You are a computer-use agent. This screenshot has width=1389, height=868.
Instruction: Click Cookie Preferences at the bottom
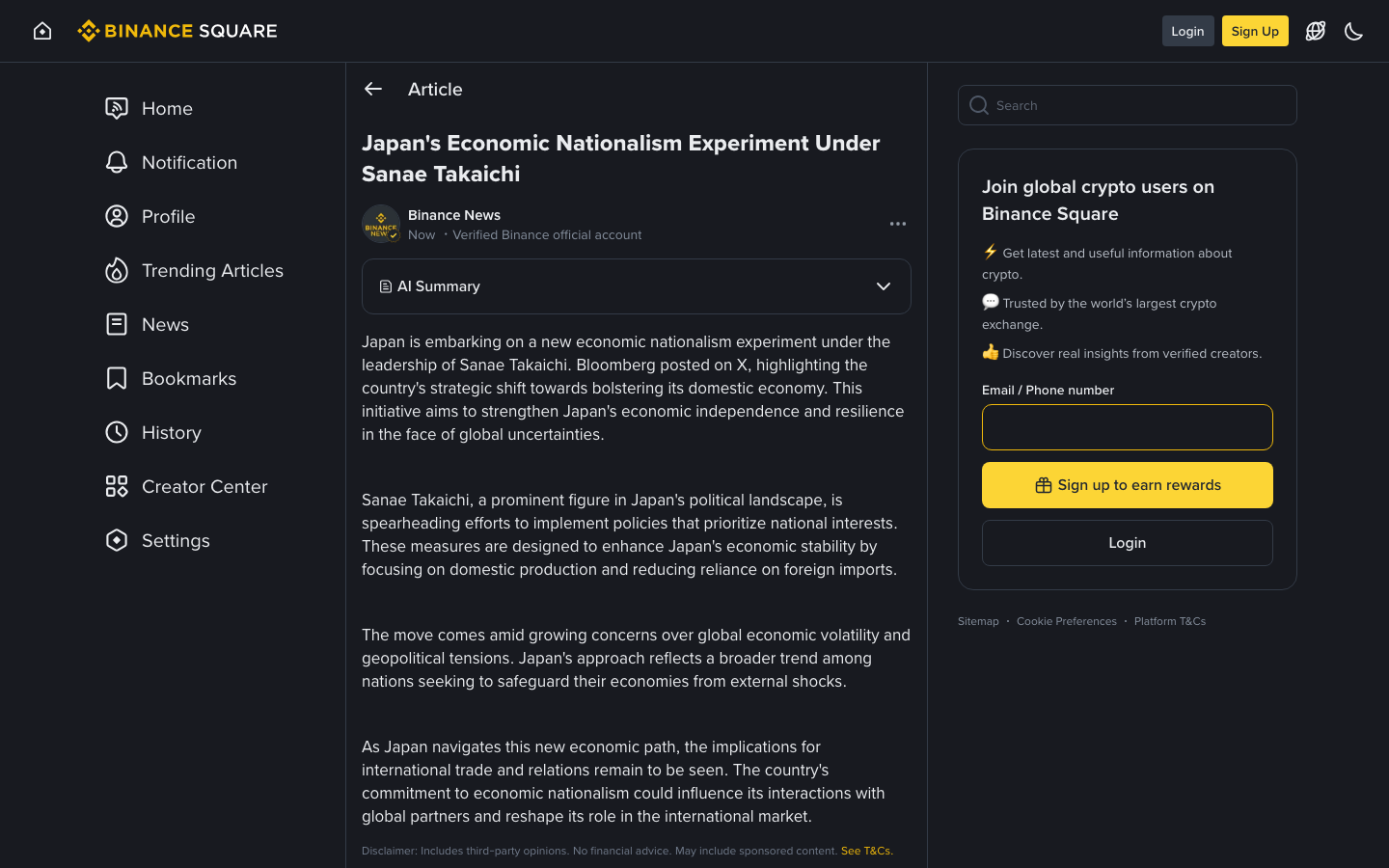[x=1067, y=621]
